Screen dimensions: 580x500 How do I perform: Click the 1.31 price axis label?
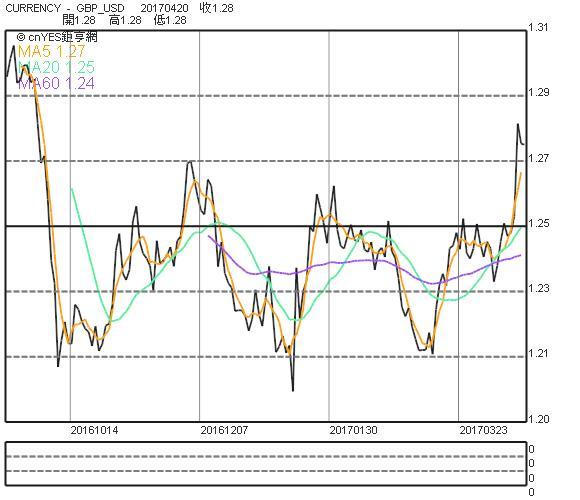(538, 27)
